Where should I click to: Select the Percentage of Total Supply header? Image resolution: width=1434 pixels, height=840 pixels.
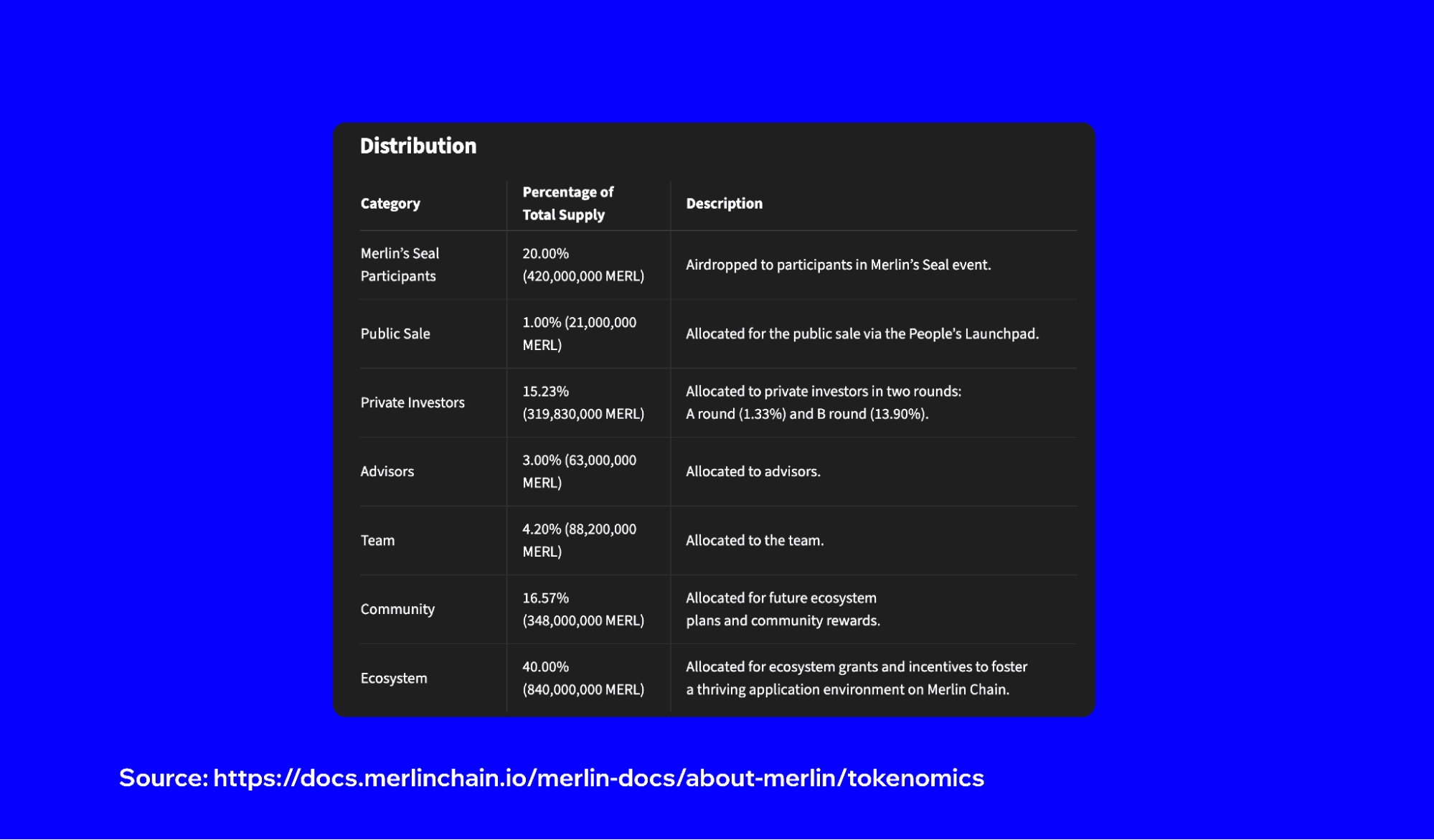567,203
